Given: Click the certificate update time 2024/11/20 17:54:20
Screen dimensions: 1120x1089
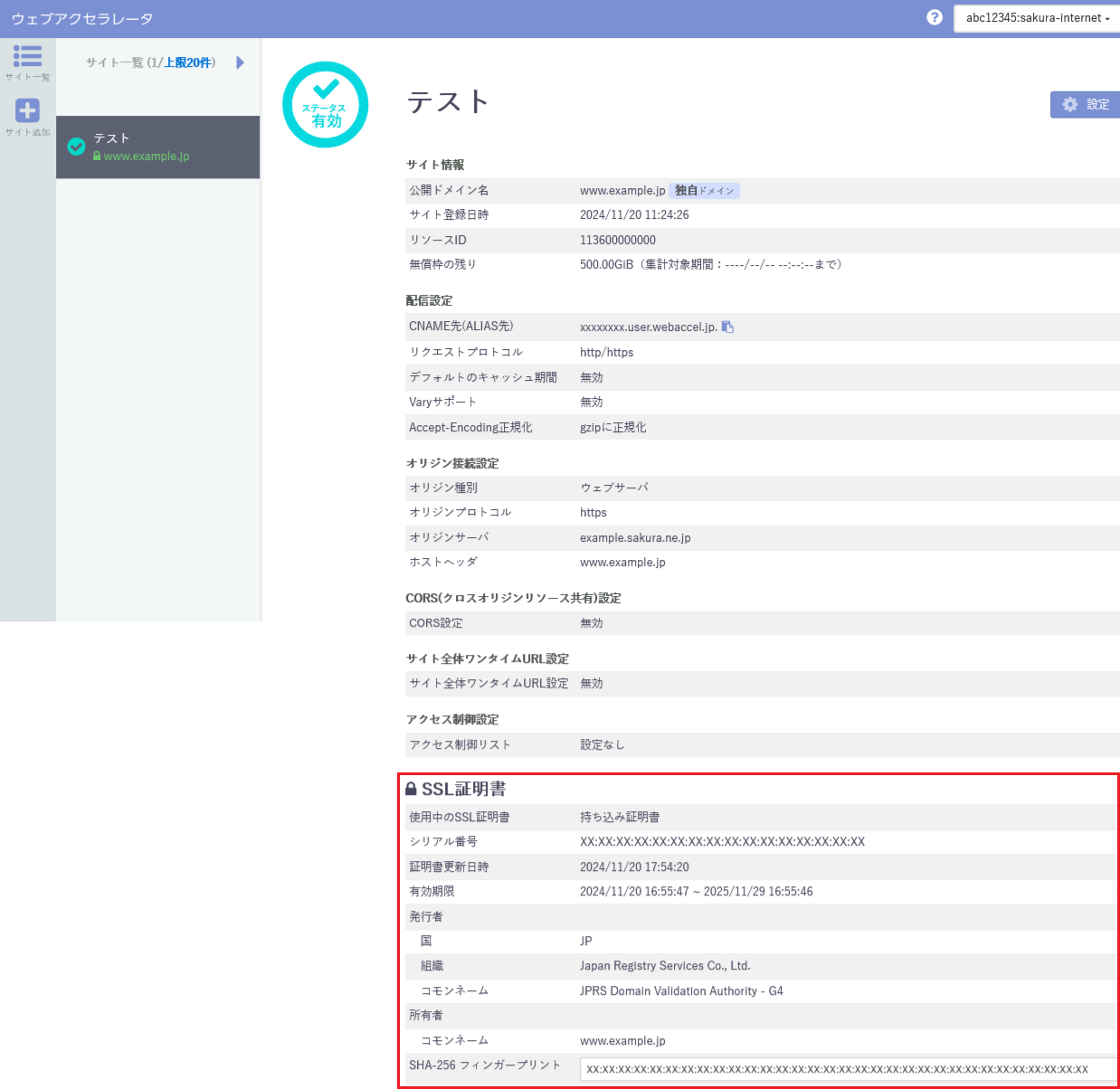Looking at the screenshot, I should coord(634,867).
